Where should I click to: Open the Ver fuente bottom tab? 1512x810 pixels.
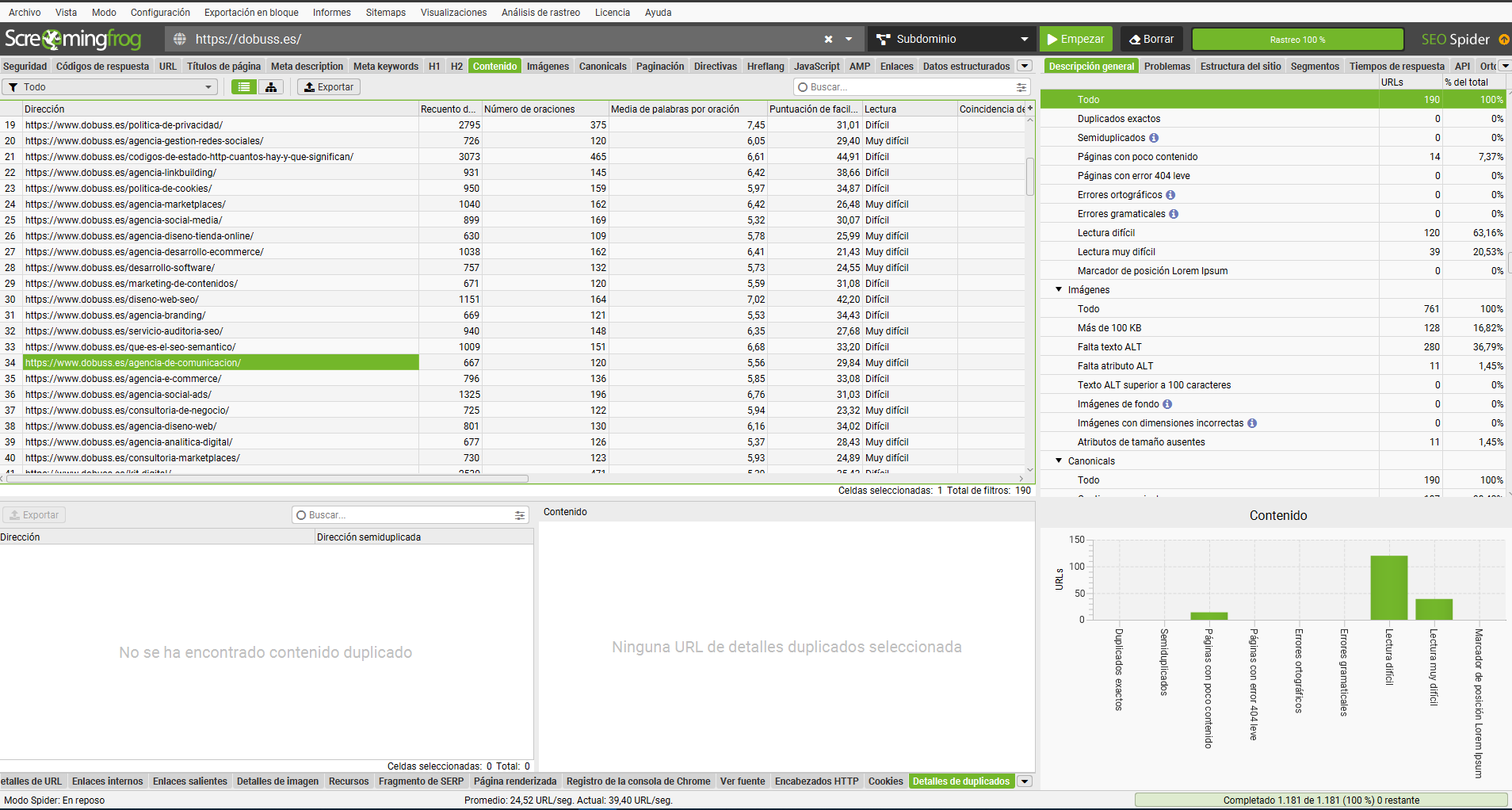click(x=743, y=781)
